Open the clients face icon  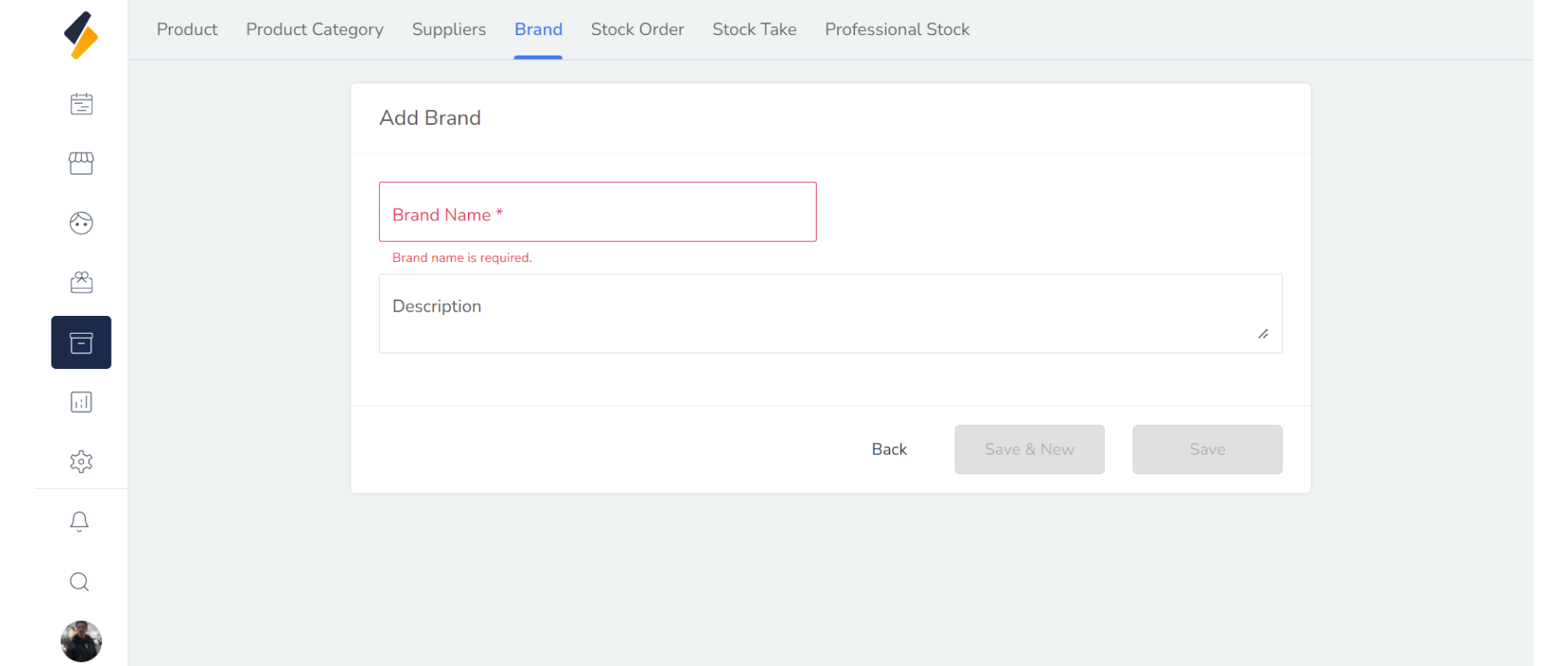(81, 223)
